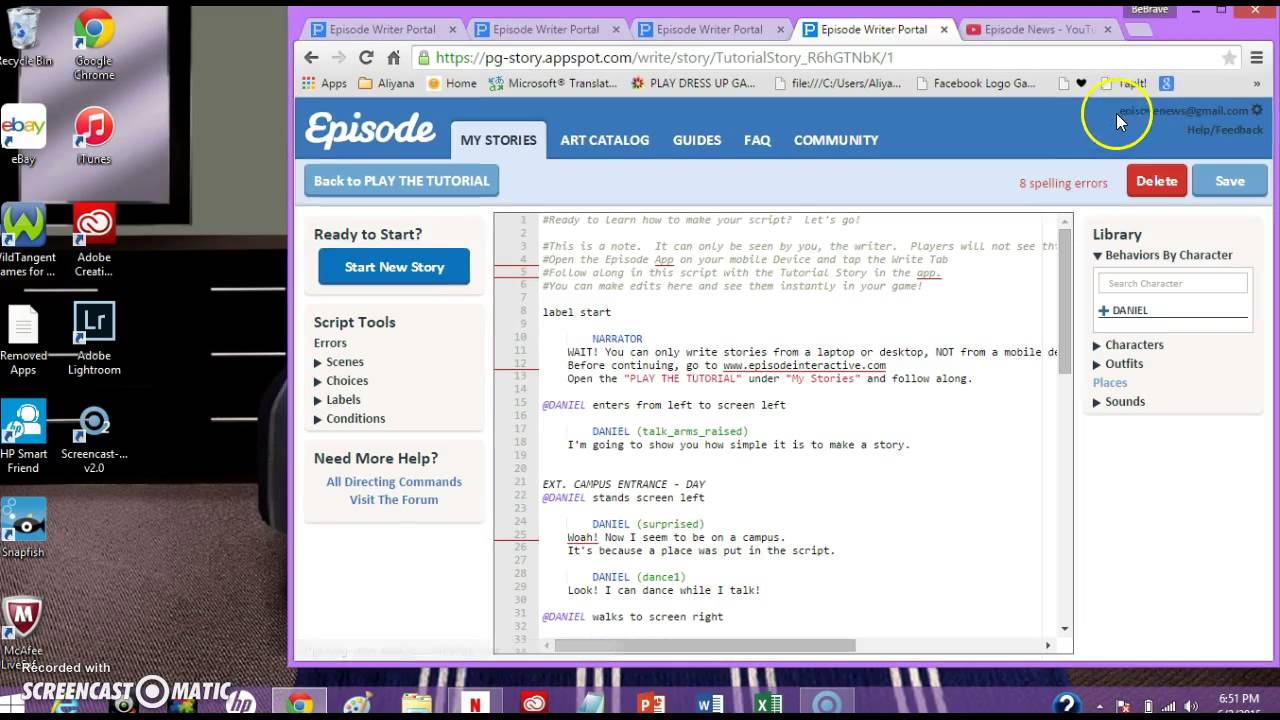
Task: Open Excel from the taskbar
Action: click(769, 703)
